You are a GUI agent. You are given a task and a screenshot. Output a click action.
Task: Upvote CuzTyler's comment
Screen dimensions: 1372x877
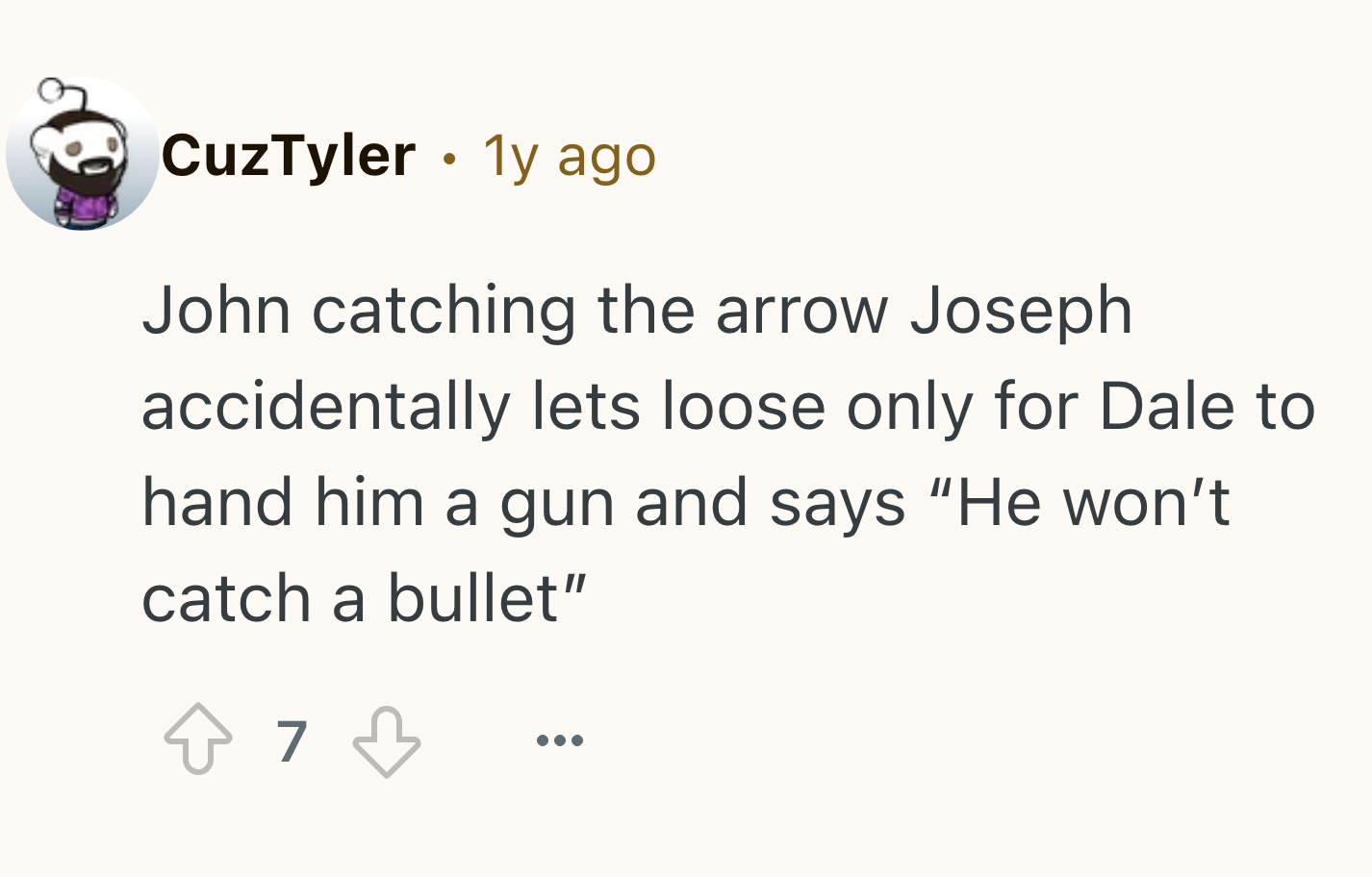point(198,739)
